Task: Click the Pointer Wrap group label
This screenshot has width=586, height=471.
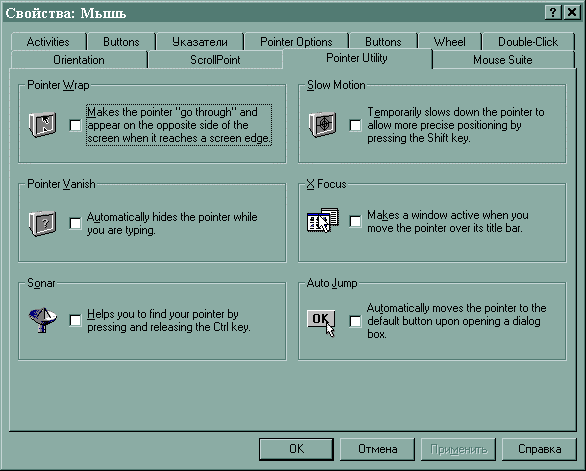Action: pyautogui.click(x=58, y=85)
